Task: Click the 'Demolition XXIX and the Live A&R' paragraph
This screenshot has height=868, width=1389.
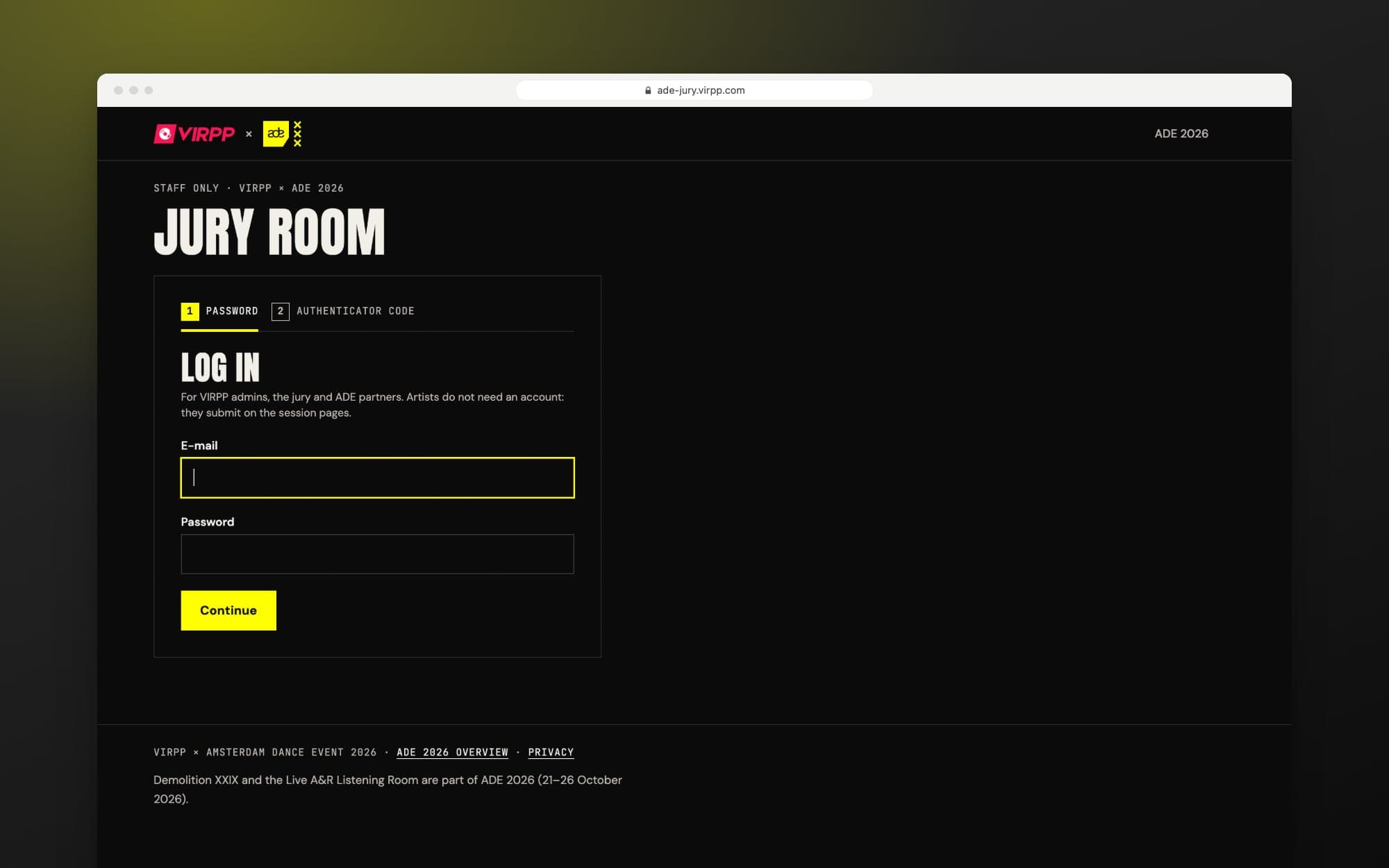Action: coord(388,789)
